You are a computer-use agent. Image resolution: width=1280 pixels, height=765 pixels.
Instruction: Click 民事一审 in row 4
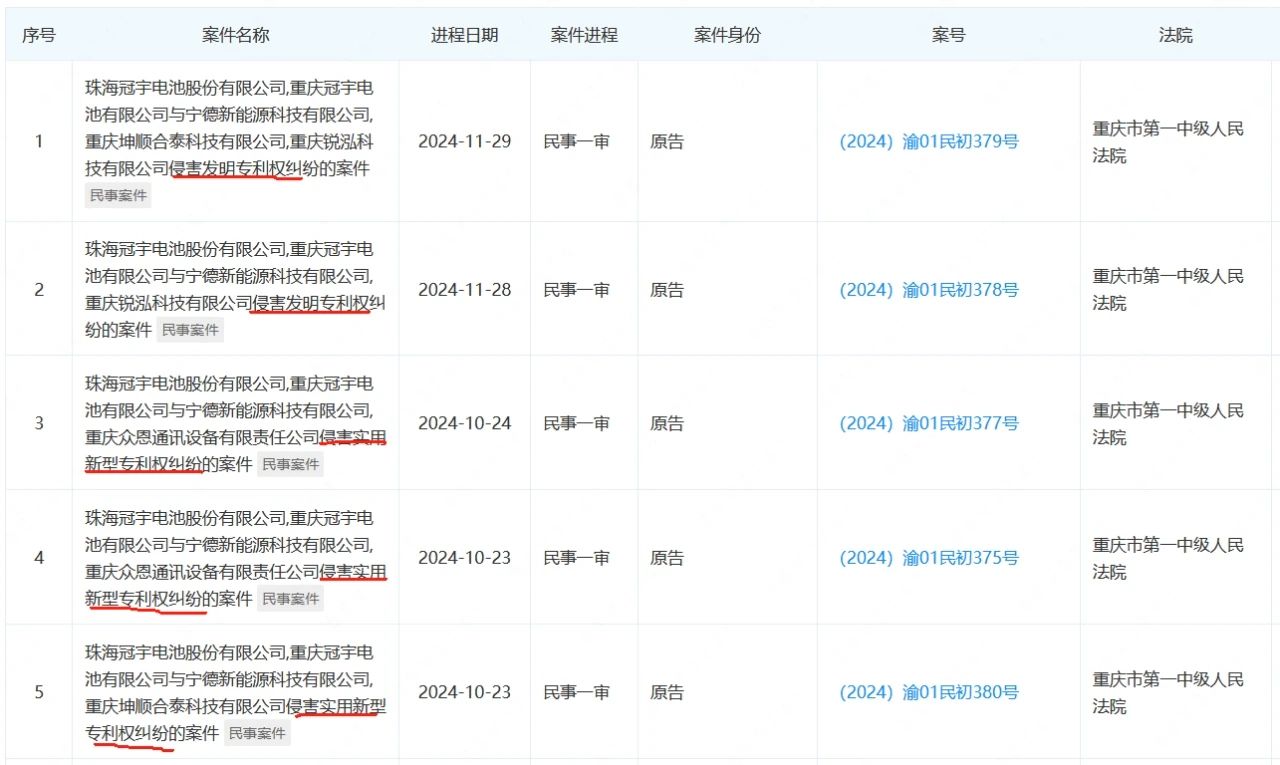(x=577, y=558)
